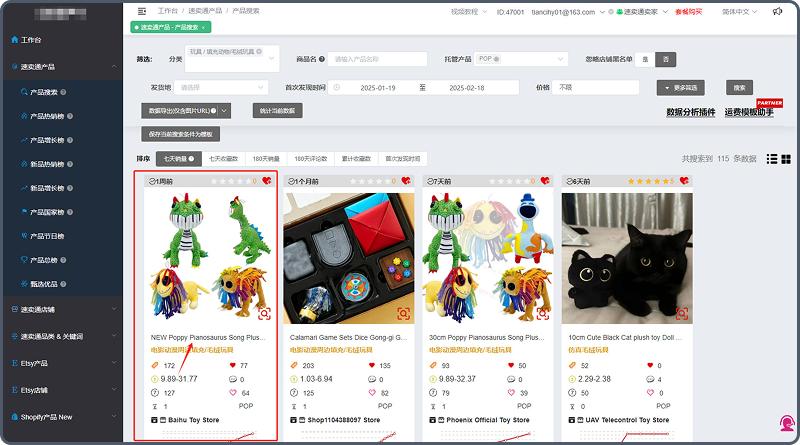Click the help icon next to 产品增长榜

pos(70,140)
